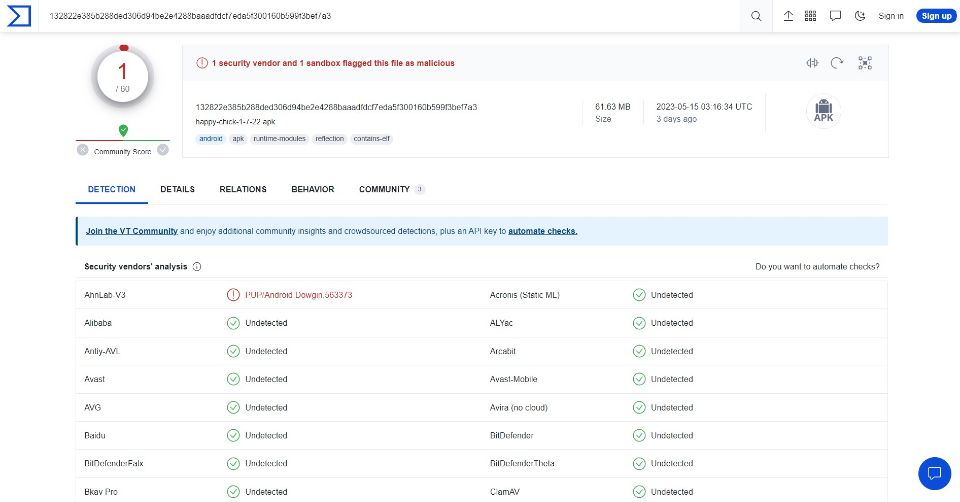Open Join the VT Community link
This screenshot has width=960, height=502.
[x=132, y=231]
